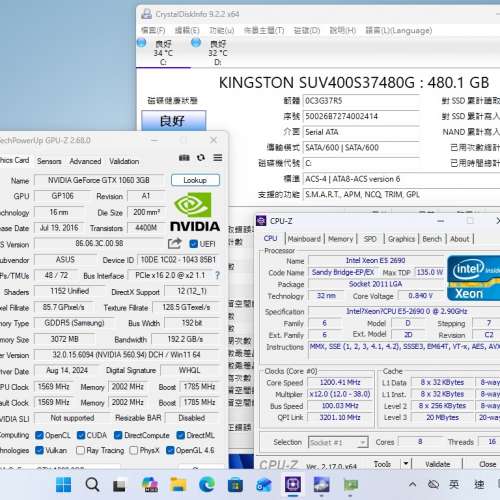This screenshot has width=500, height=500.
Task: Open Copilot from taskbar
Action: [x=150, y=485]
